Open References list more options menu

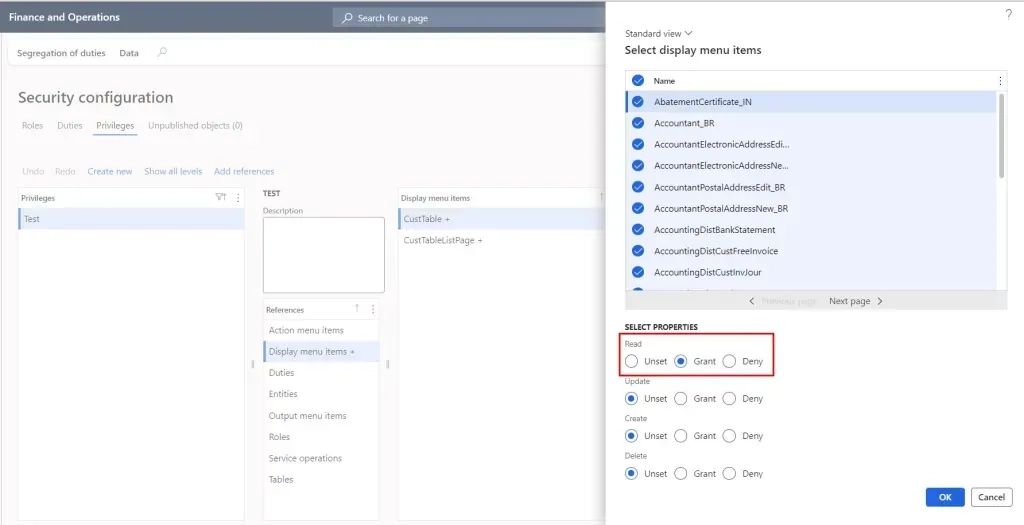[x=373, y=310]
